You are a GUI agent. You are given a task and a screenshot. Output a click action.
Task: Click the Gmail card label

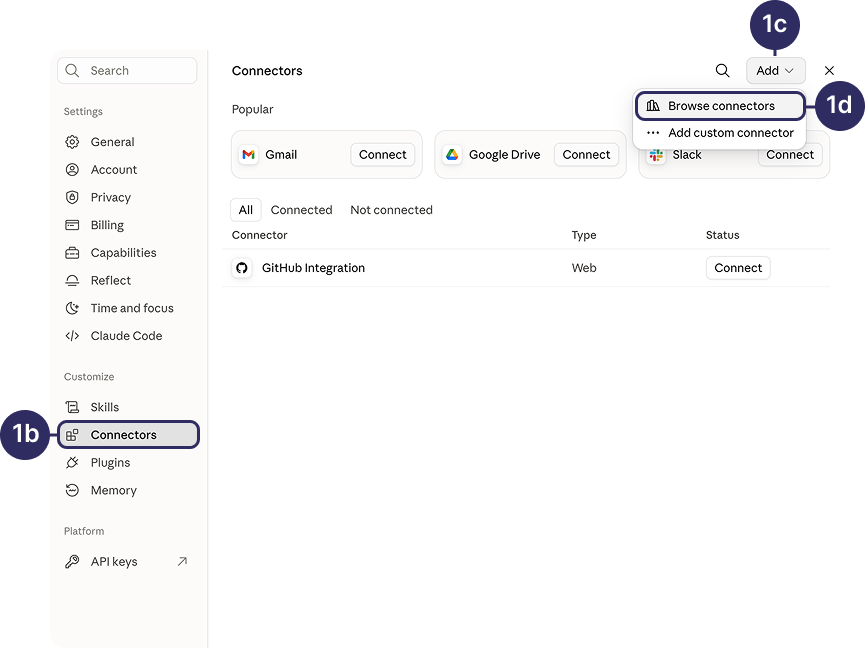pos(281,154)
